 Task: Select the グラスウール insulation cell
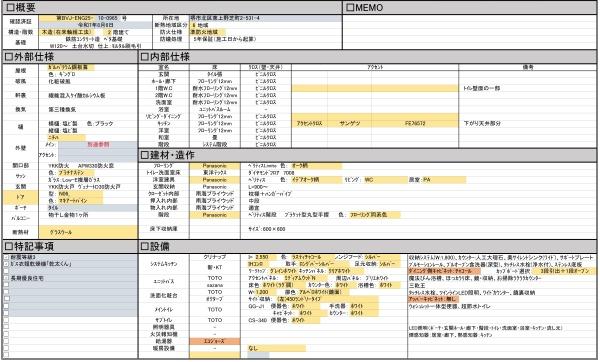pyautogui.click(x=88, y=232)
